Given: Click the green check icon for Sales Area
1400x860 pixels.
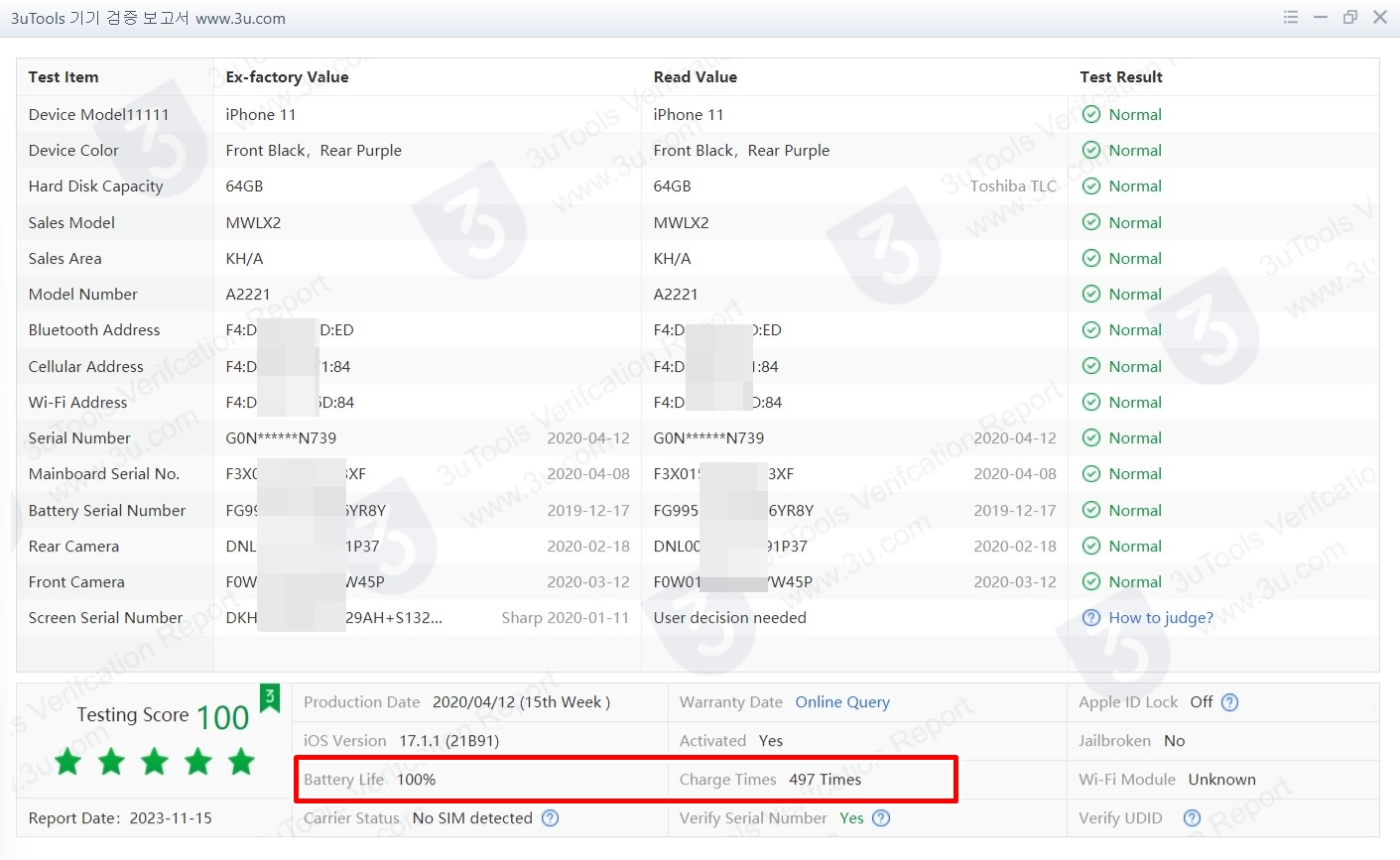Looking at the screenshot, I should (1091, 258).
